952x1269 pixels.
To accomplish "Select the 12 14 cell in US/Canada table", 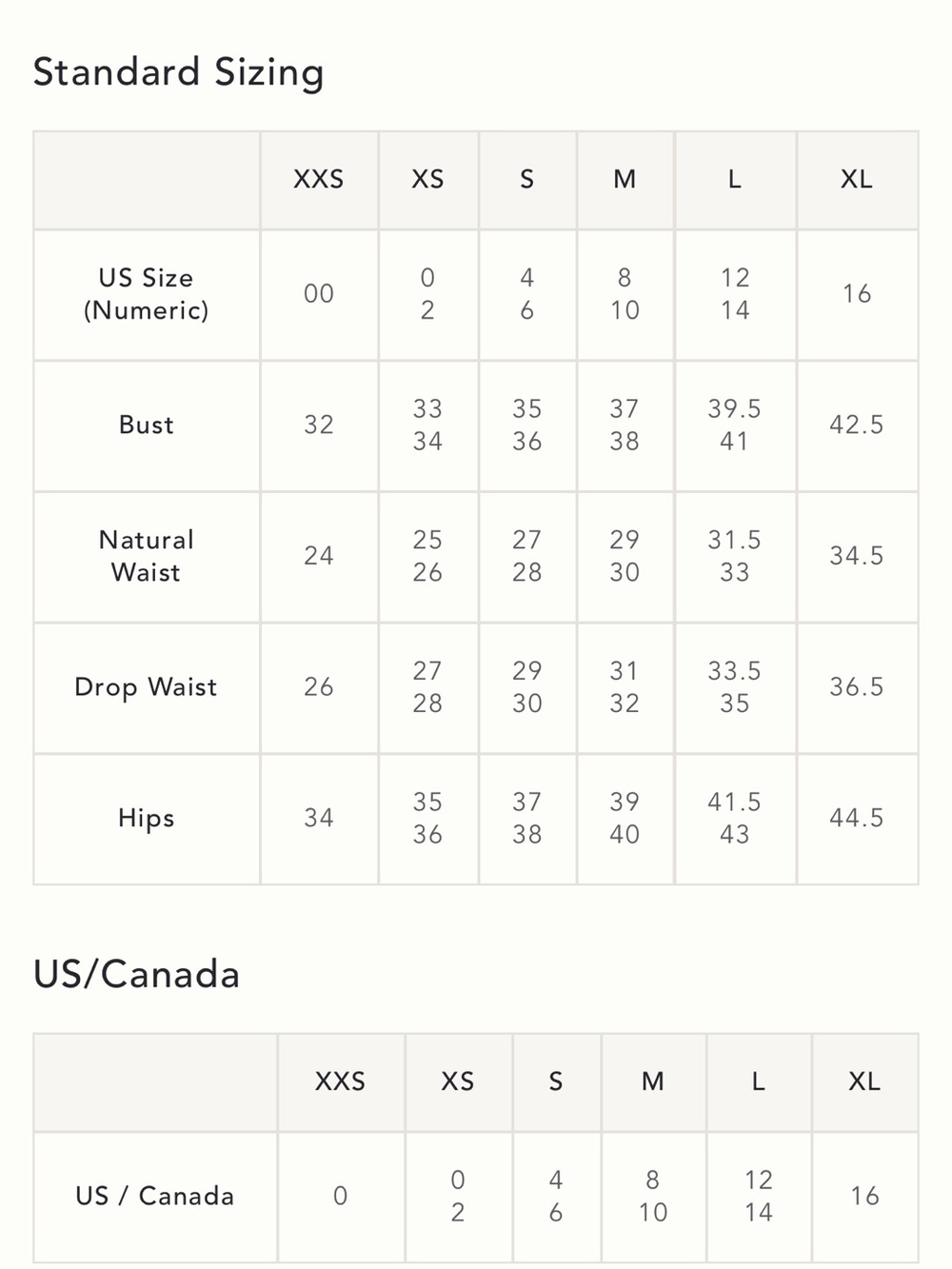I will point(759,1197).
